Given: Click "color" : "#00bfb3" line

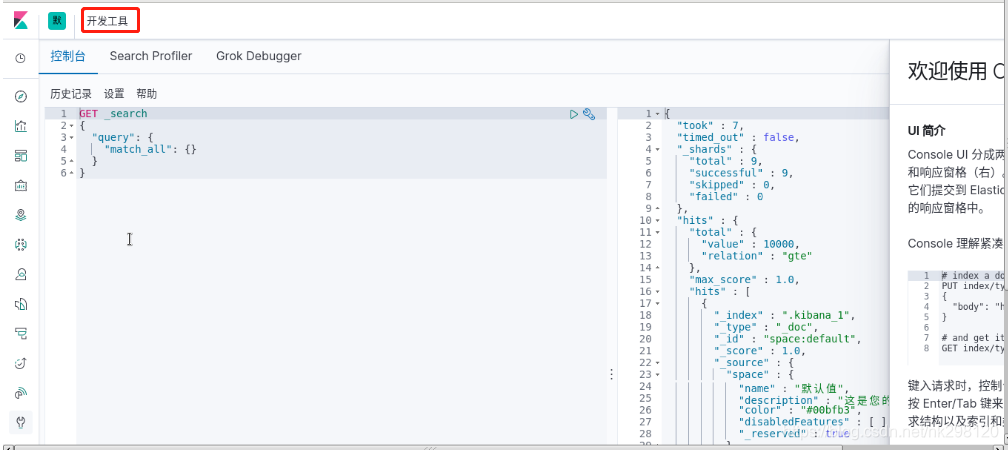Looking at the screenshot, I should [800, 410].
